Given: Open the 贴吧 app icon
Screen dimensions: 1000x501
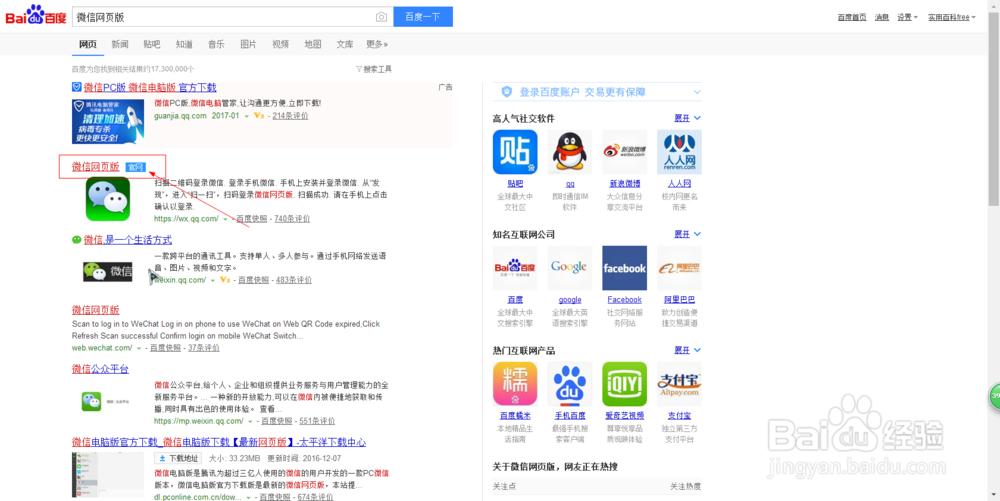Looking at the screenshot, I should 515,152.
